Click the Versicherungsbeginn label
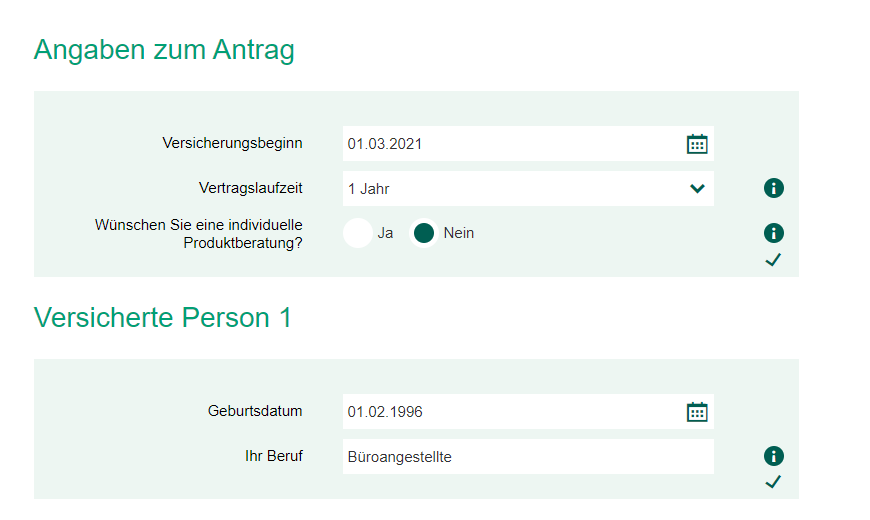The width and height of the screenshot is (870, 520). [232, 143]
